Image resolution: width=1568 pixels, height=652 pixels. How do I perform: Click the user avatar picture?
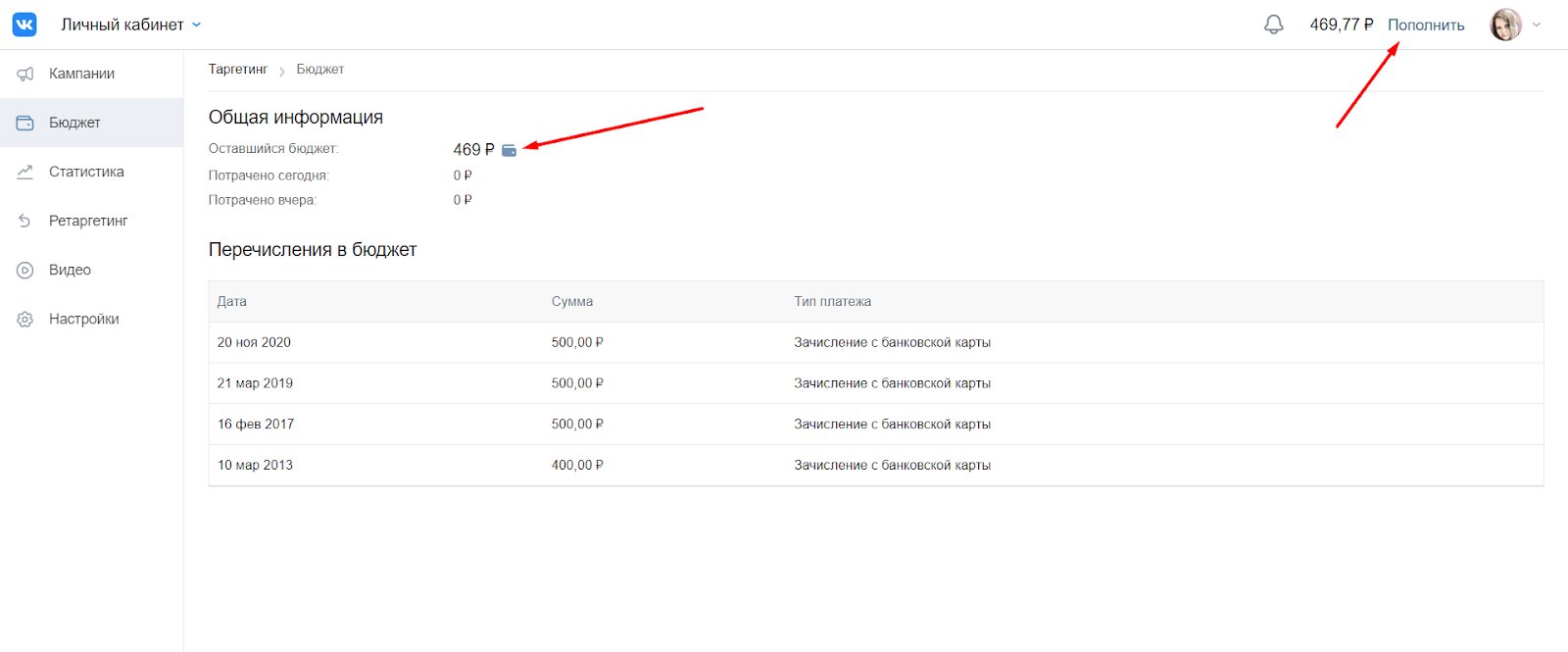tap(1505, 25)
